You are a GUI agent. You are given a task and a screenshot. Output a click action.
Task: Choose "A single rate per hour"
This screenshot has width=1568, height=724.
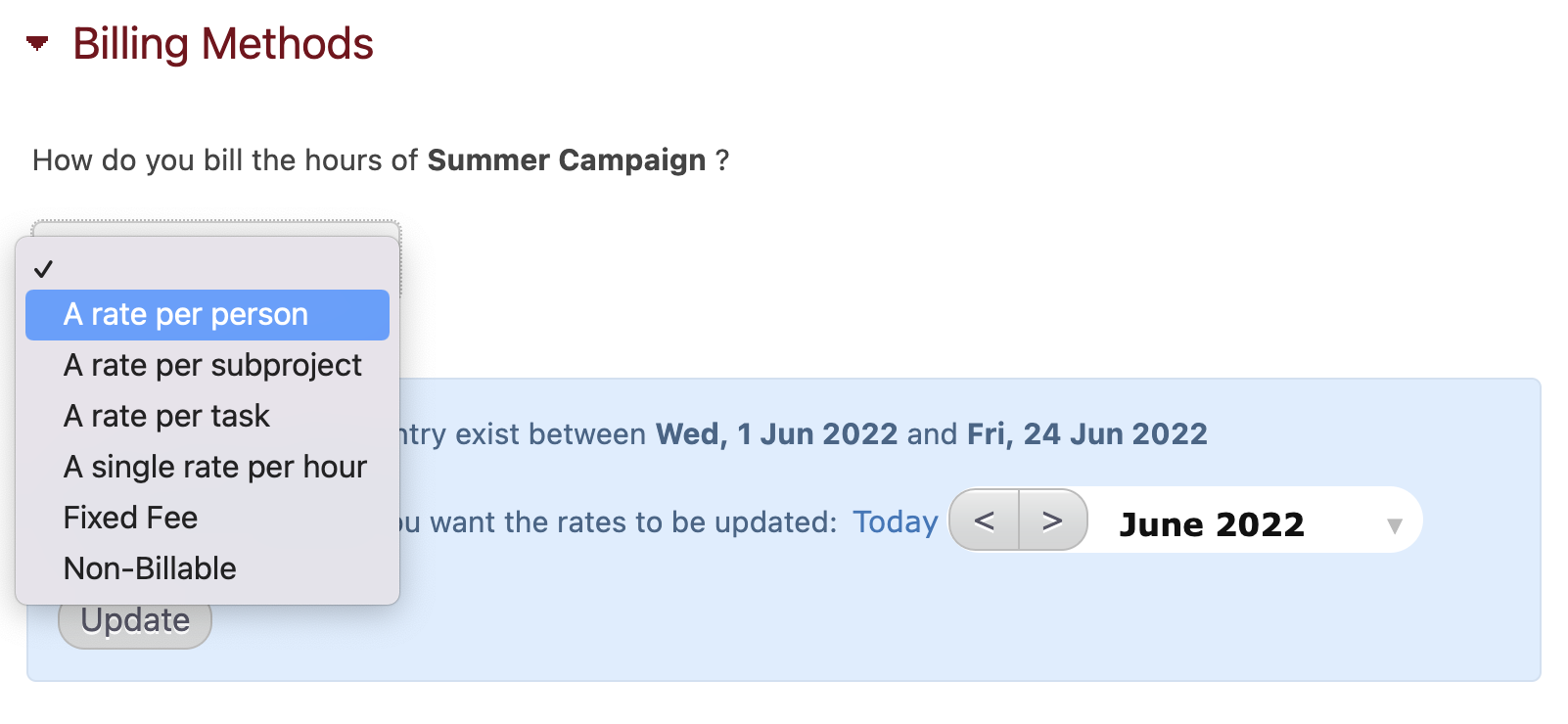[214, 467]
